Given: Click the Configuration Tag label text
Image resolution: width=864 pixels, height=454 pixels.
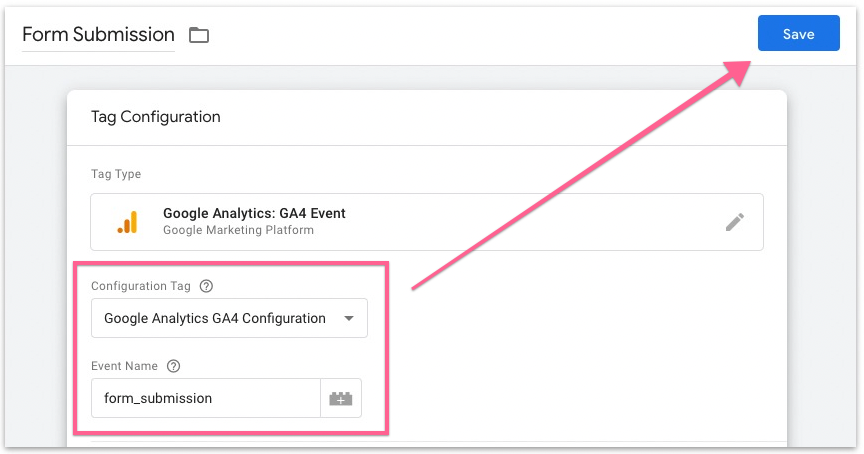Looking at the screenshot, I should click(141, 286).
